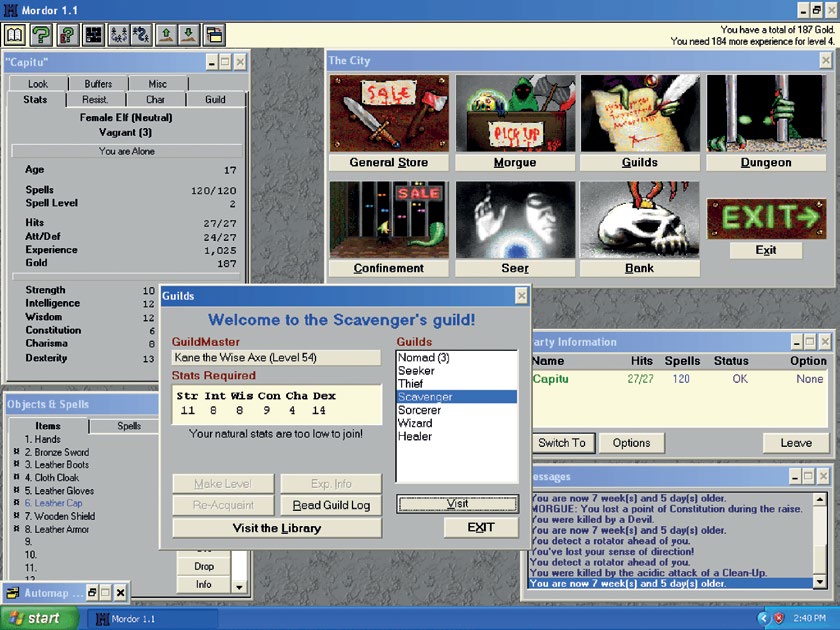Click the open book toolbar icon
The width and height of the screenshot is (840, 630).
15,35
